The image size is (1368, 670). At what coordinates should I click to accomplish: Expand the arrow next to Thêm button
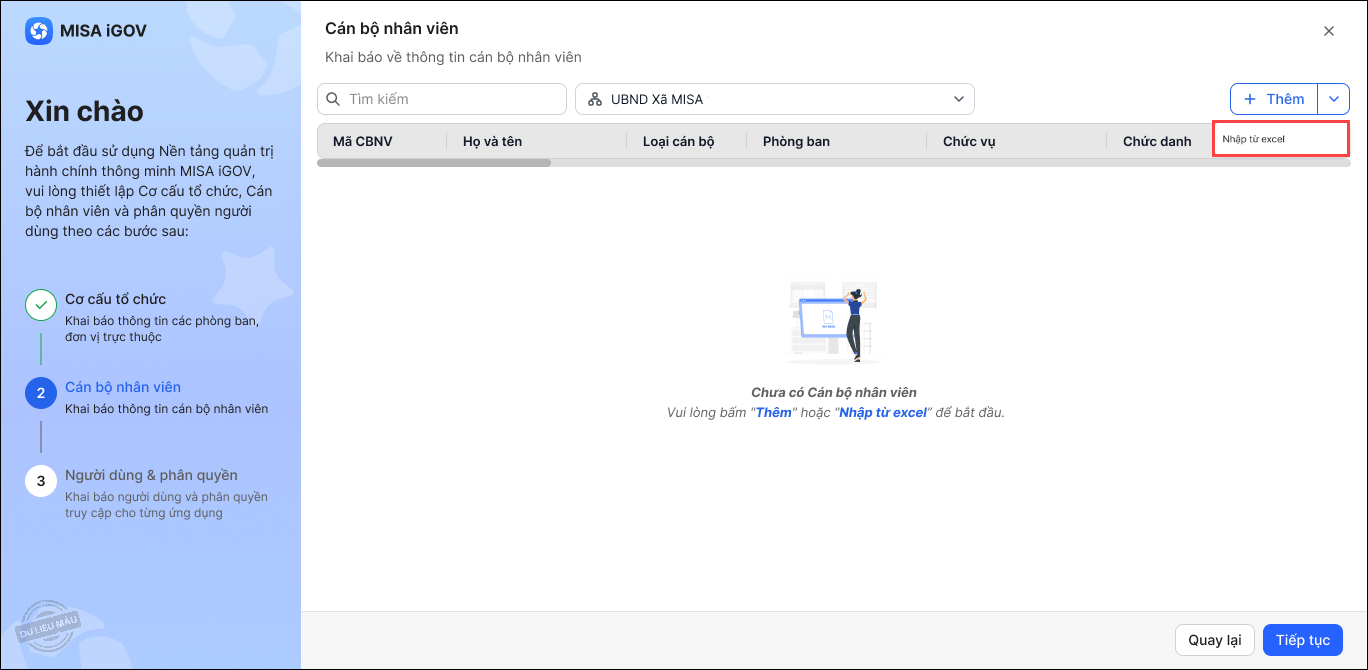pos(1334,99)
